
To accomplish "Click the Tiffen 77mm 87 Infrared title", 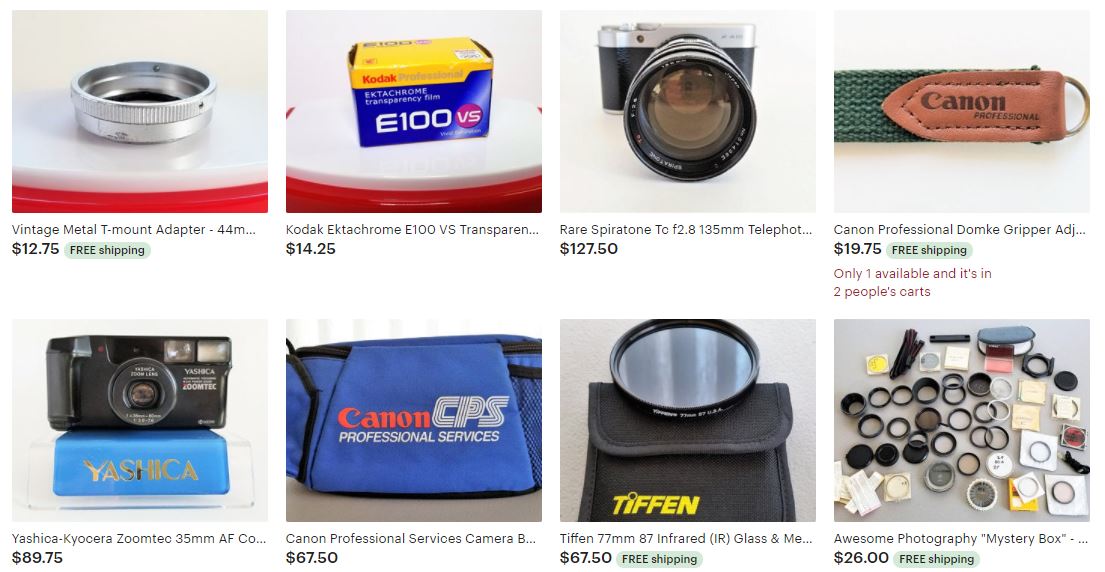I will [x=686, y=539].
